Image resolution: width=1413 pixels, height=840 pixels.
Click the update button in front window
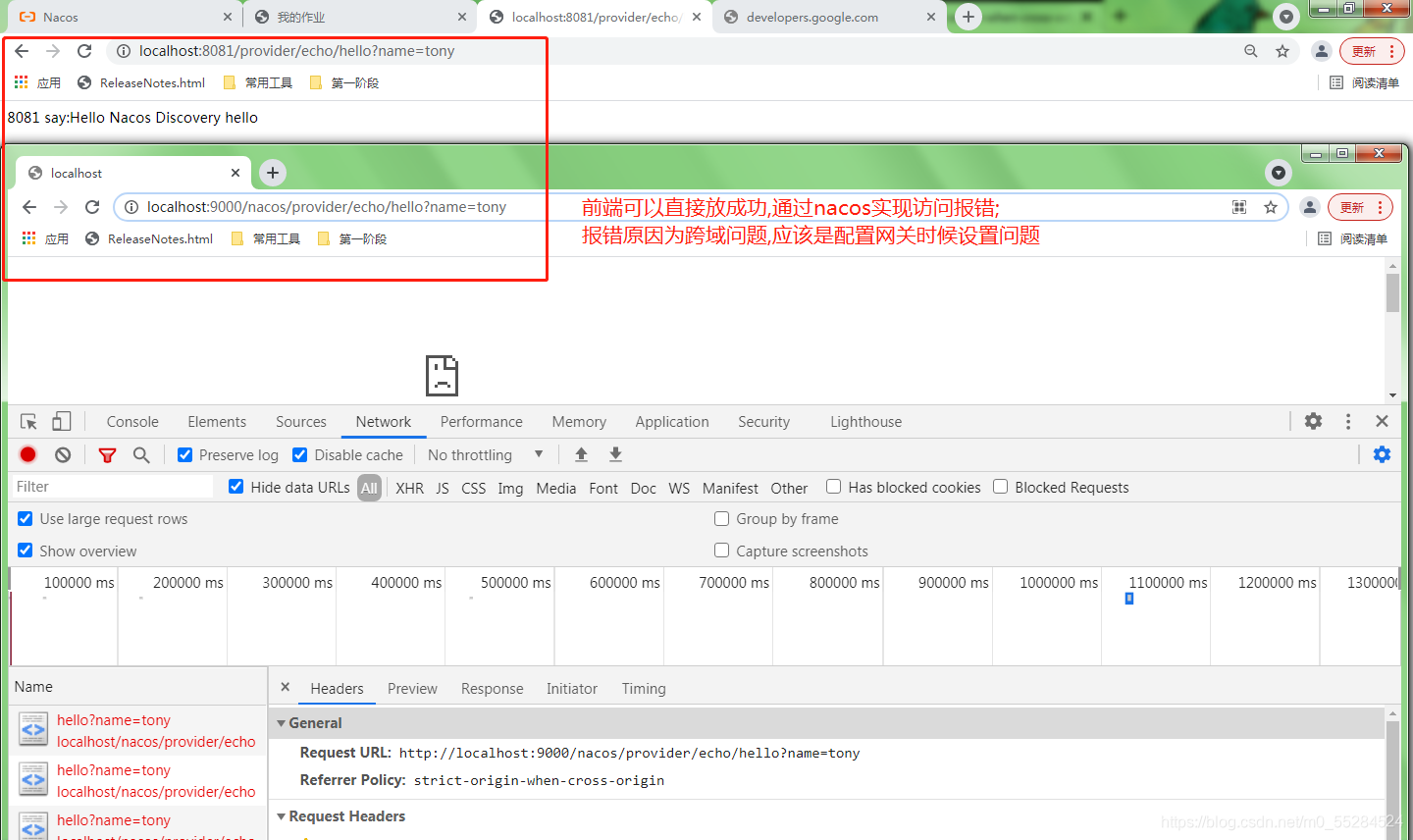tap(1360, 207)
